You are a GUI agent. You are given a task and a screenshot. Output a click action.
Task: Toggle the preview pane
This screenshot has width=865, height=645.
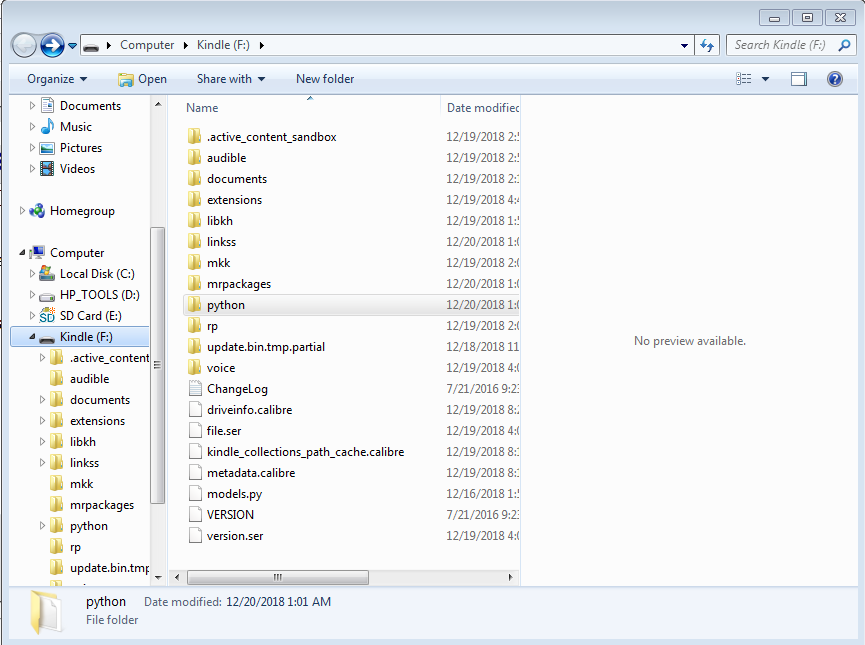click(799, 79)
